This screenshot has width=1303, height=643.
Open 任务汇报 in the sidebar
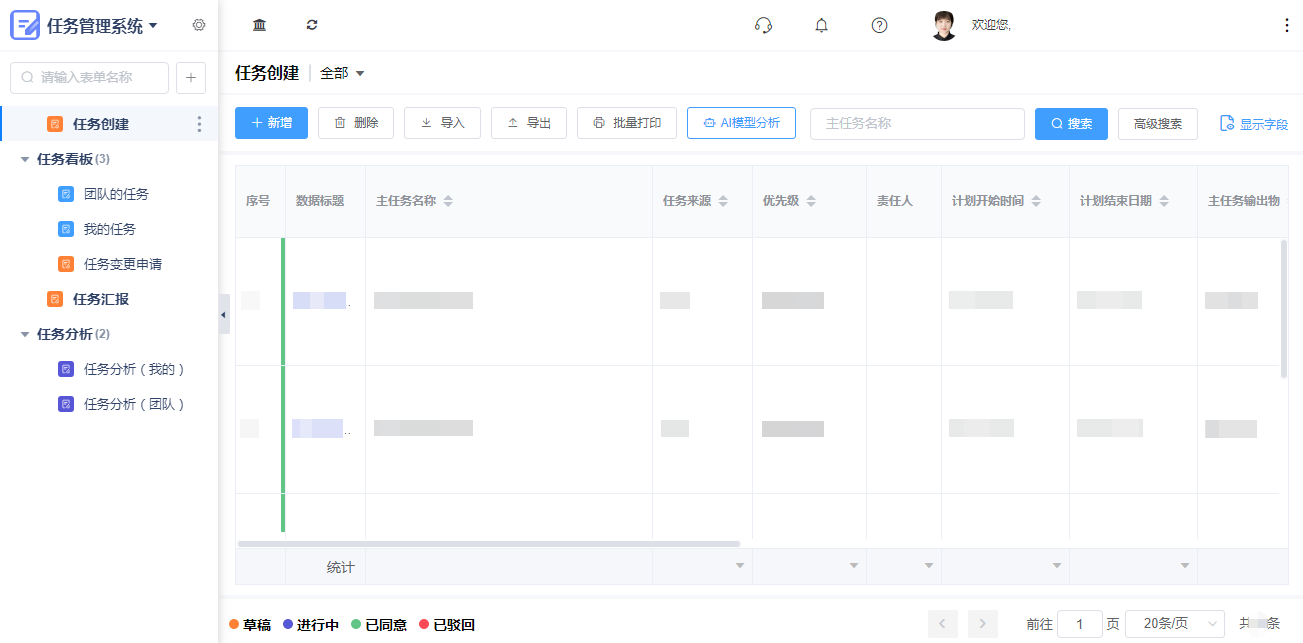click(101, 299)
